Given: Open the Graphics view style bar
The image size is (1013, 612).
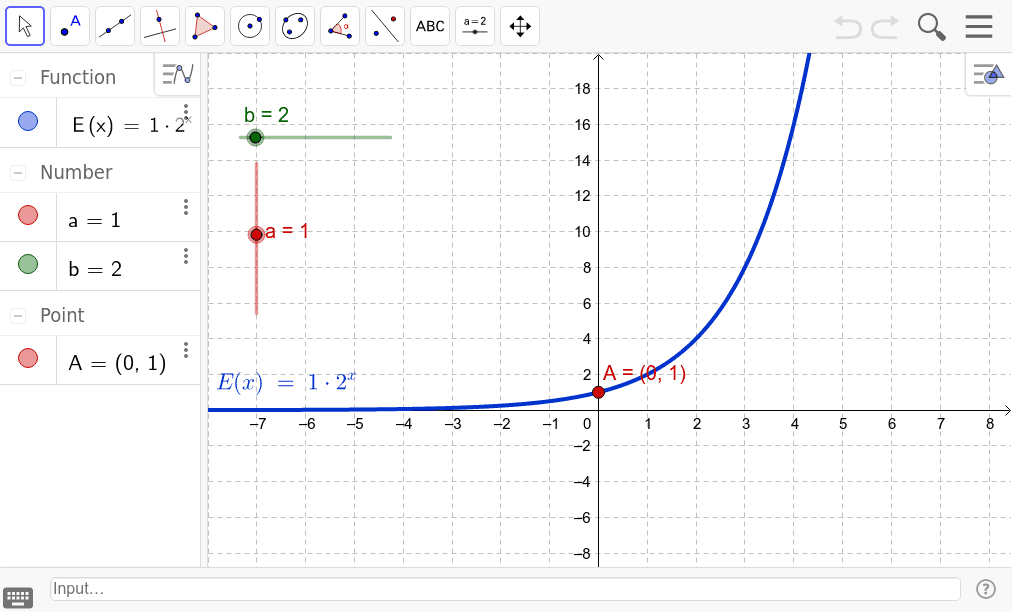Looking at the screenshot, I should pos(988,74).
